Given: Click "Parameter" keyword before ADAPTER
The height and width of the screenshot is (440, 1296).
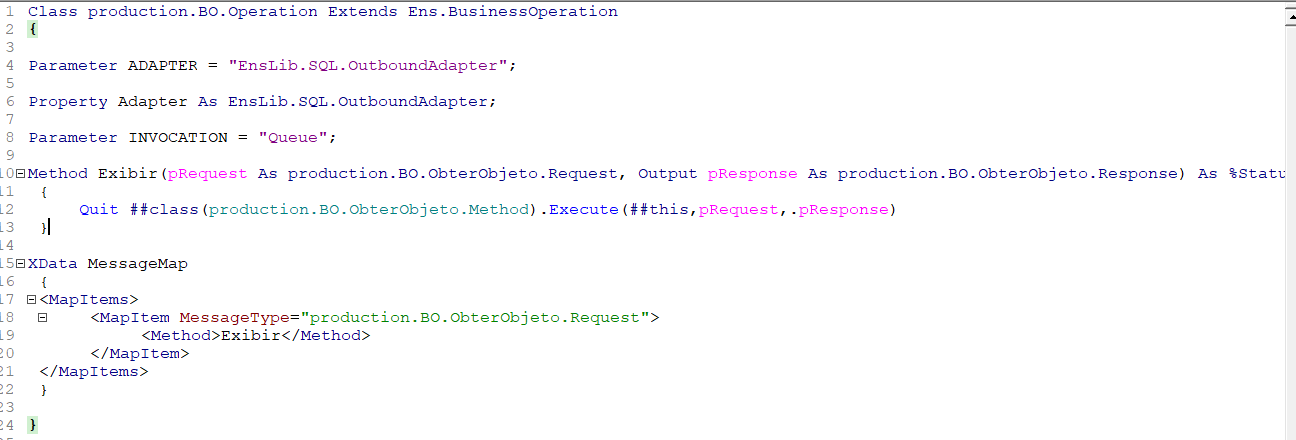Looking at the screenshot, I should (x=73, y=66).
